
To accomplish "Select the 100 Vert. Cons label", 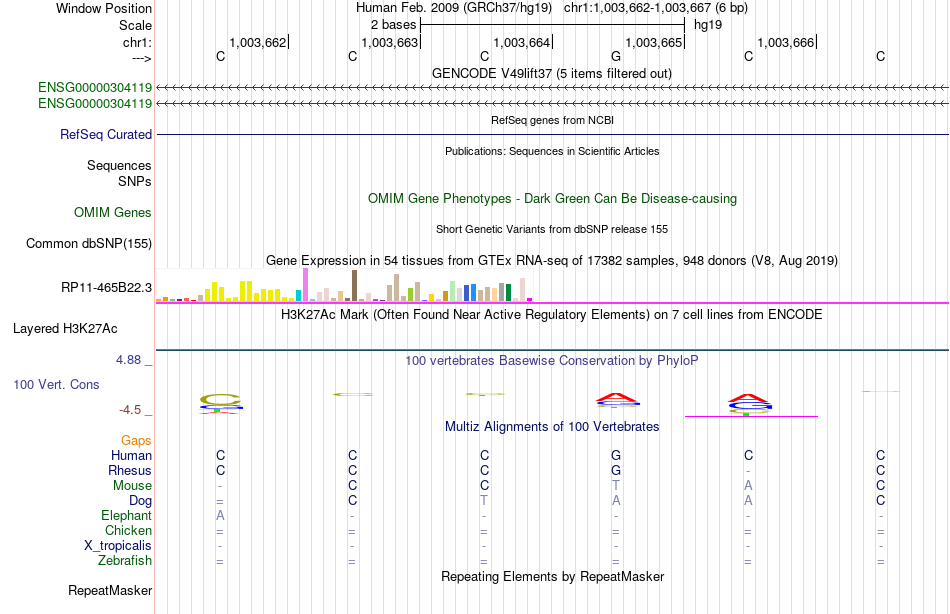I will pyautogui.click(x=56, y=384).
